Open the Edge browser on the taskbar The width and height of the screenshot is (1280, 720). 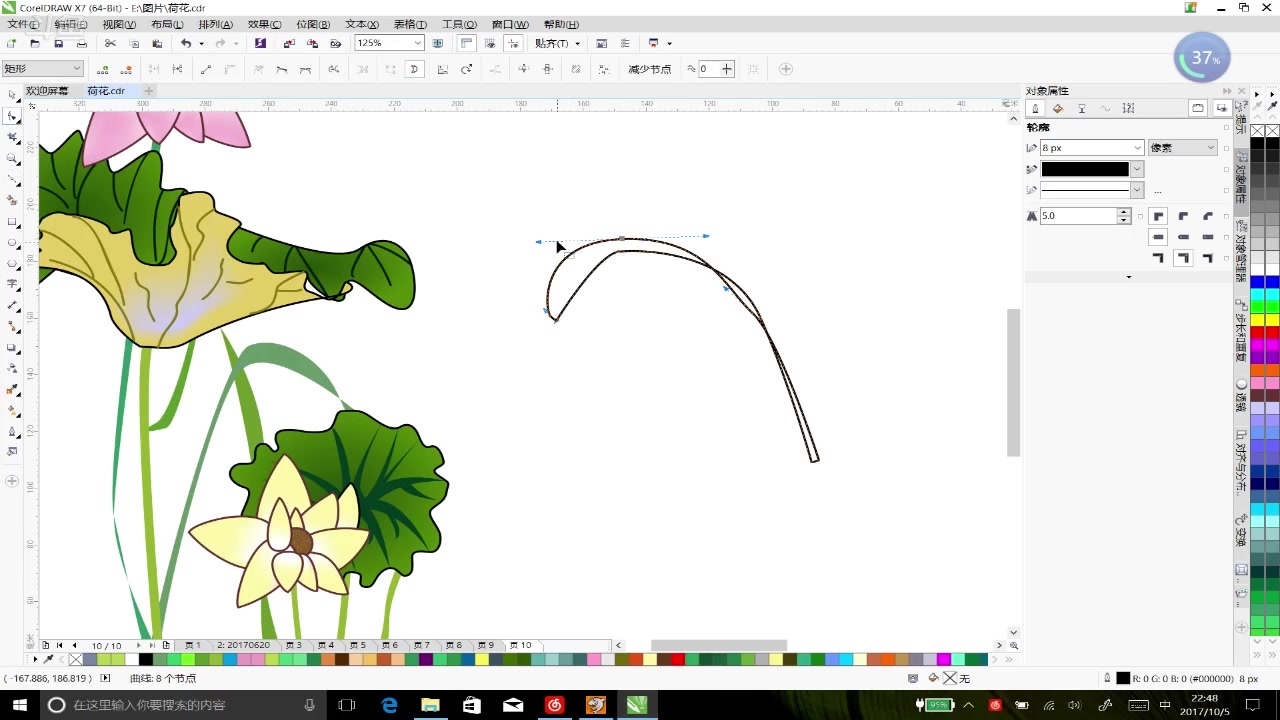click(x=389, y=705)
